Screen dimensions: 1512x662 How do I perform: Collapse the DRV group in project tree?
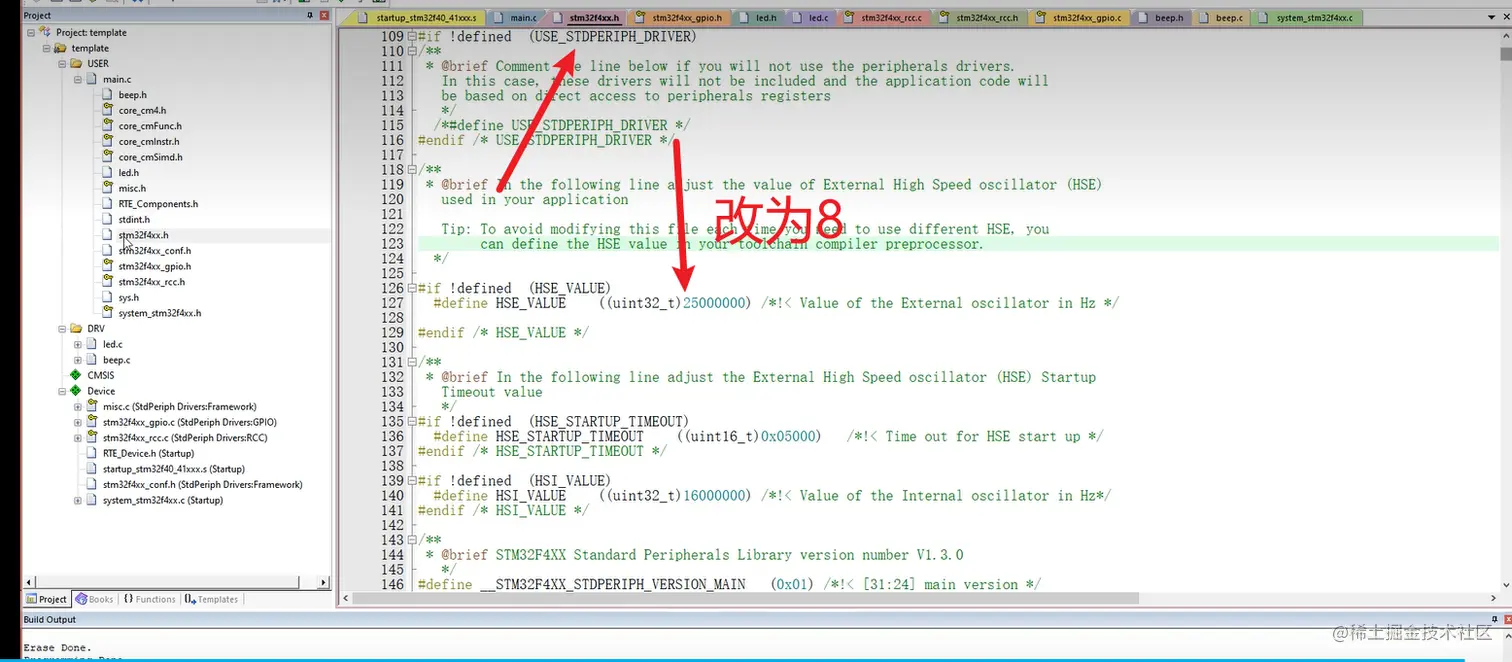[x=62, y=328]
